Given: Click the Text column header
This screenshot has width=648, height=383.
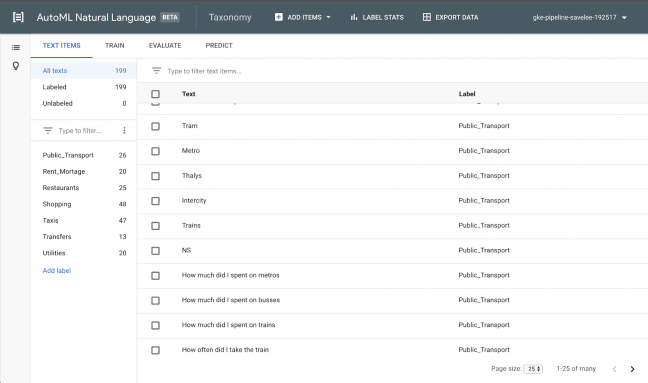Looking at the screenshot, I should click(x=188, y=94).
